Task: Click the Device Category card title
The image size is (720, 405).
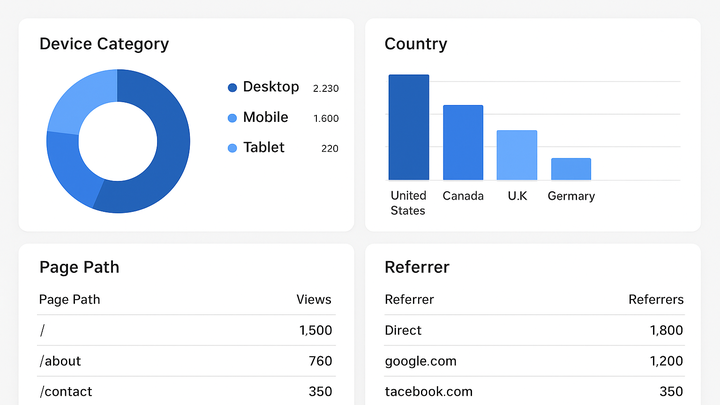Action: click(104, 44)
